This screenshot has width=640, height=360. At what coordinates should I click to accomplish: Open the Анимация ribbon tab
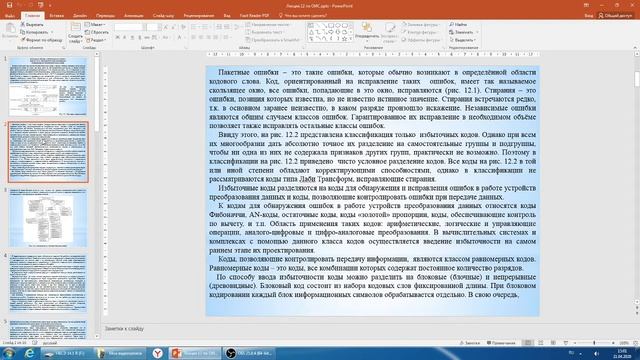133,16
